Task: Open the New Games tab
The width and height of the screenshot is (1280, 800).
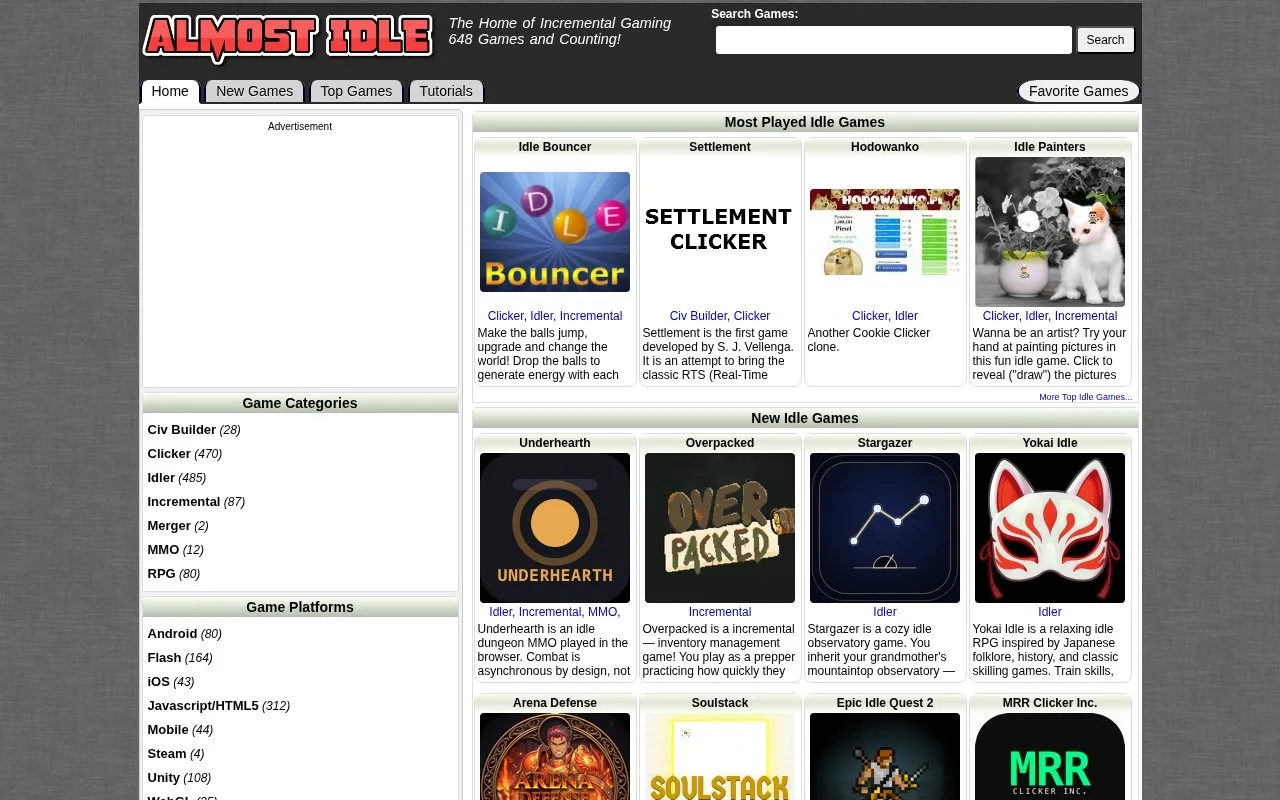Action: [254, 91]
